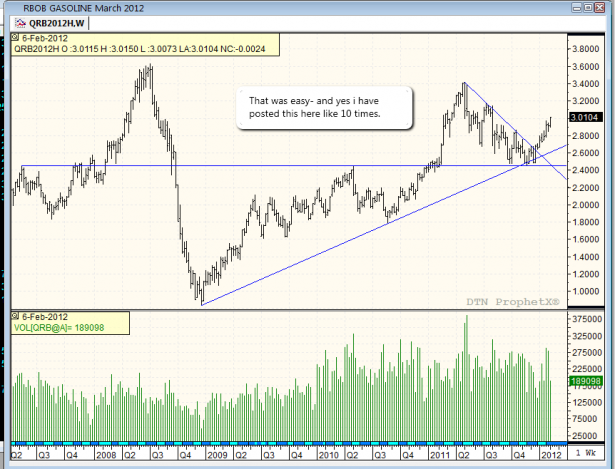
Task: Maximize the RBOB GASOLINE chart window
Action: [x=588, y=7]
